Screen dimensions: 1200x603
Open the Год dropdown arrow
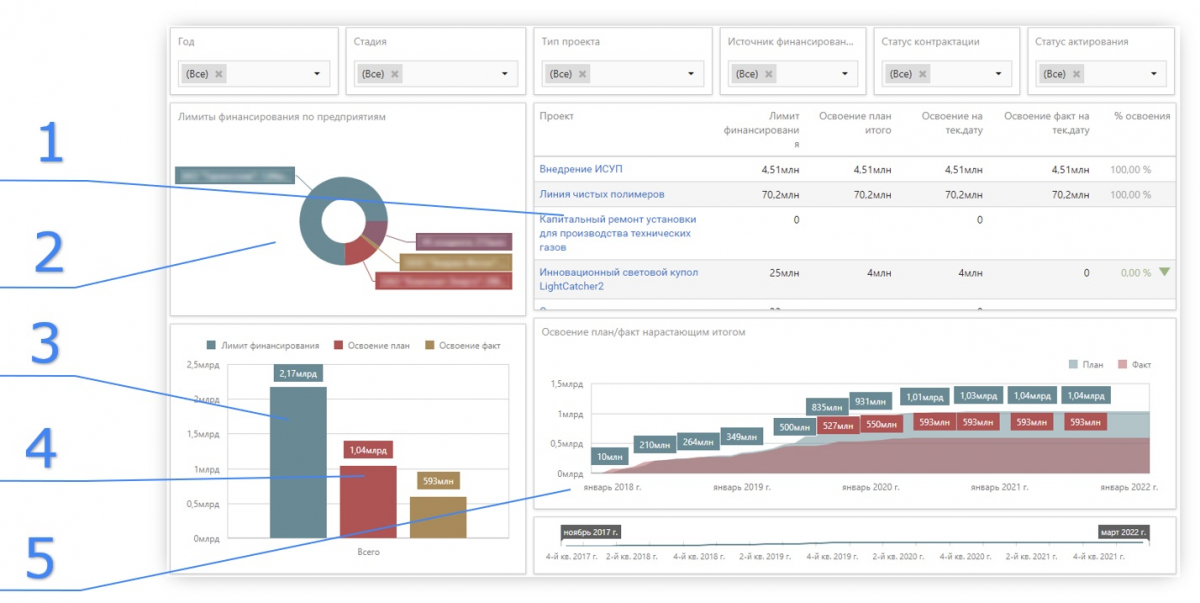click(317, 74)
